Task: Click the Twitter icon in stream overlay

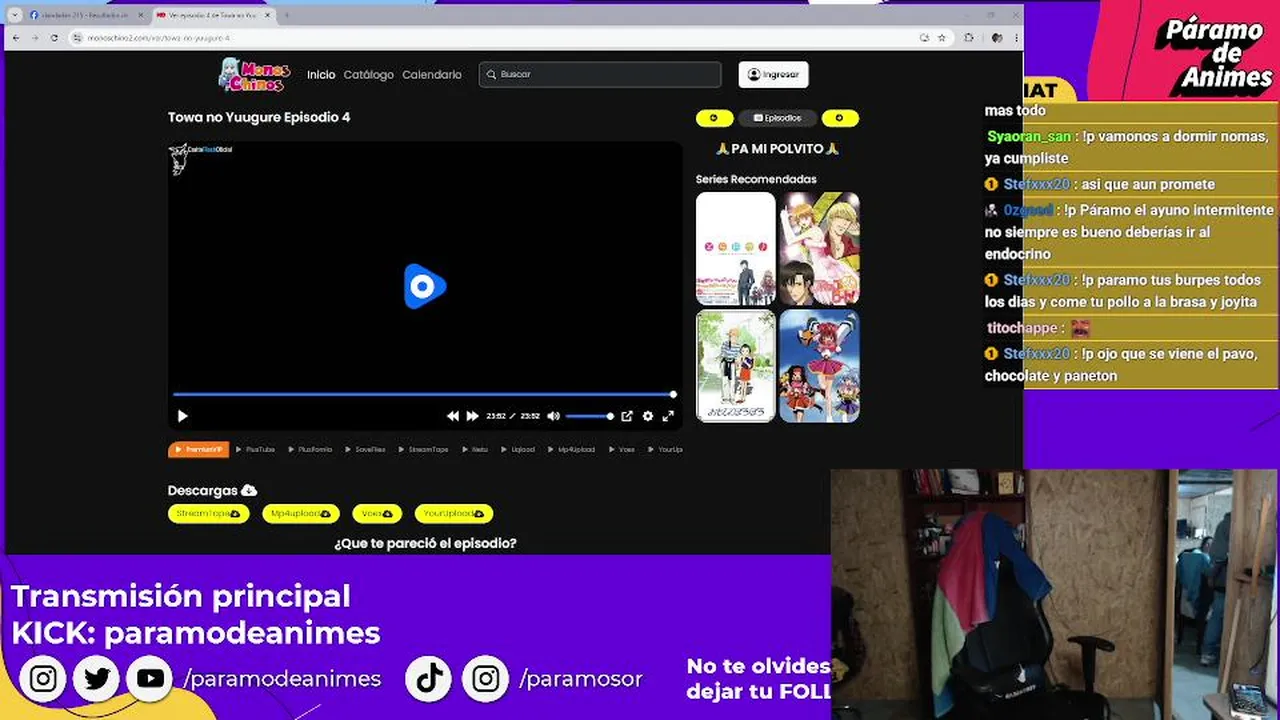Action: tap(97, 679)
